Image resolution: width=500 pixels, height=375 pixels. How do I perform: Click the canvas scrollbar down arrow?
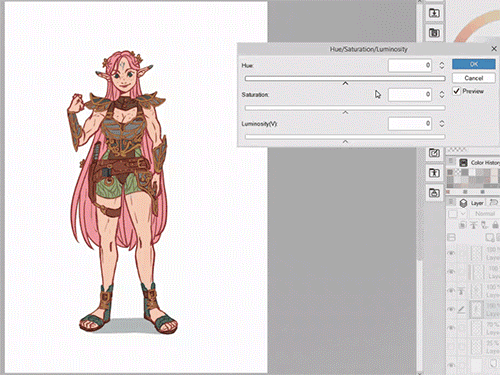(x=420, y=372)
